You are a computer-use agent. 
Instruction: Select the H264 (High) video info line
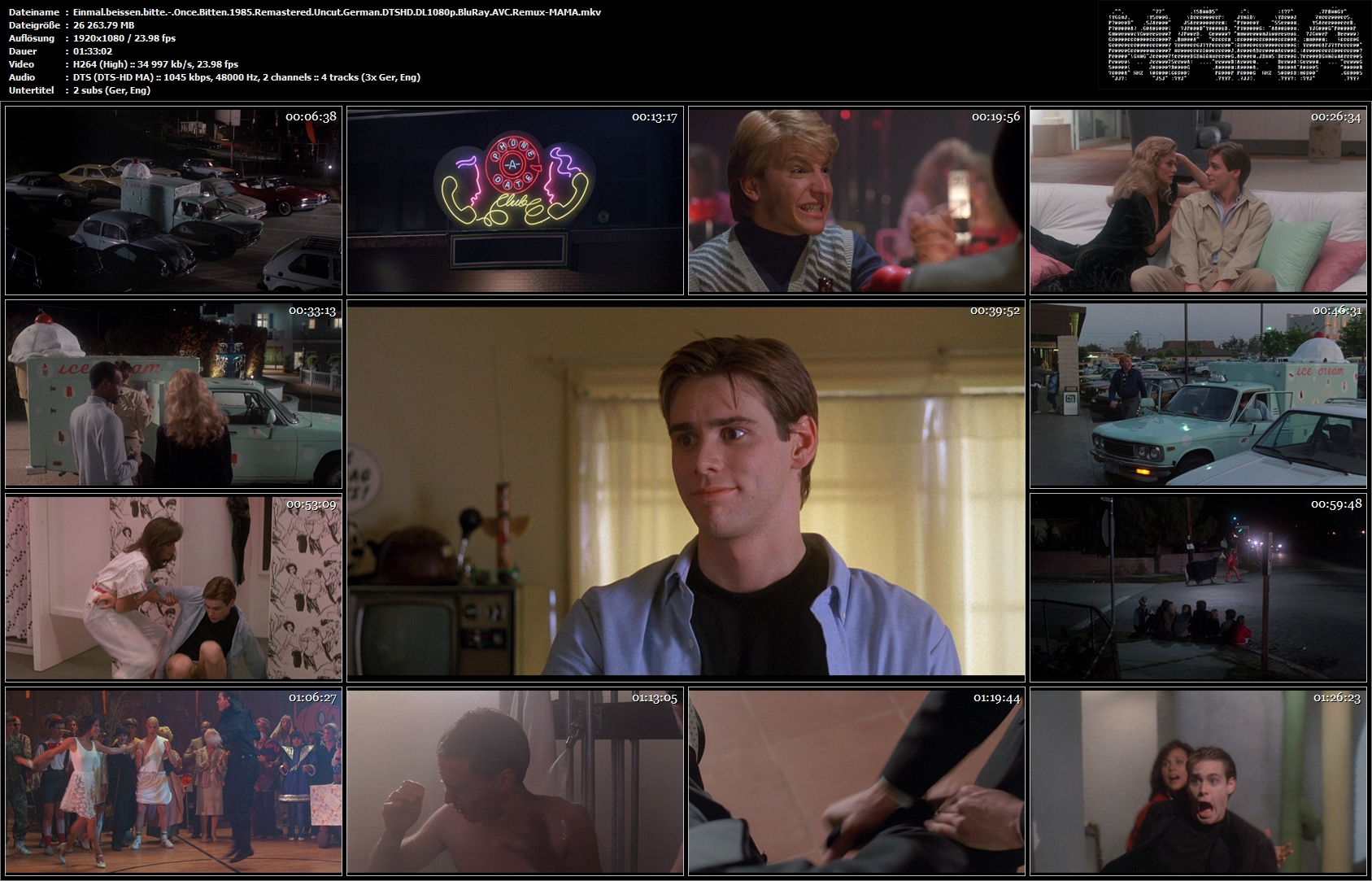pyautogui.click(x=155, y=64)
